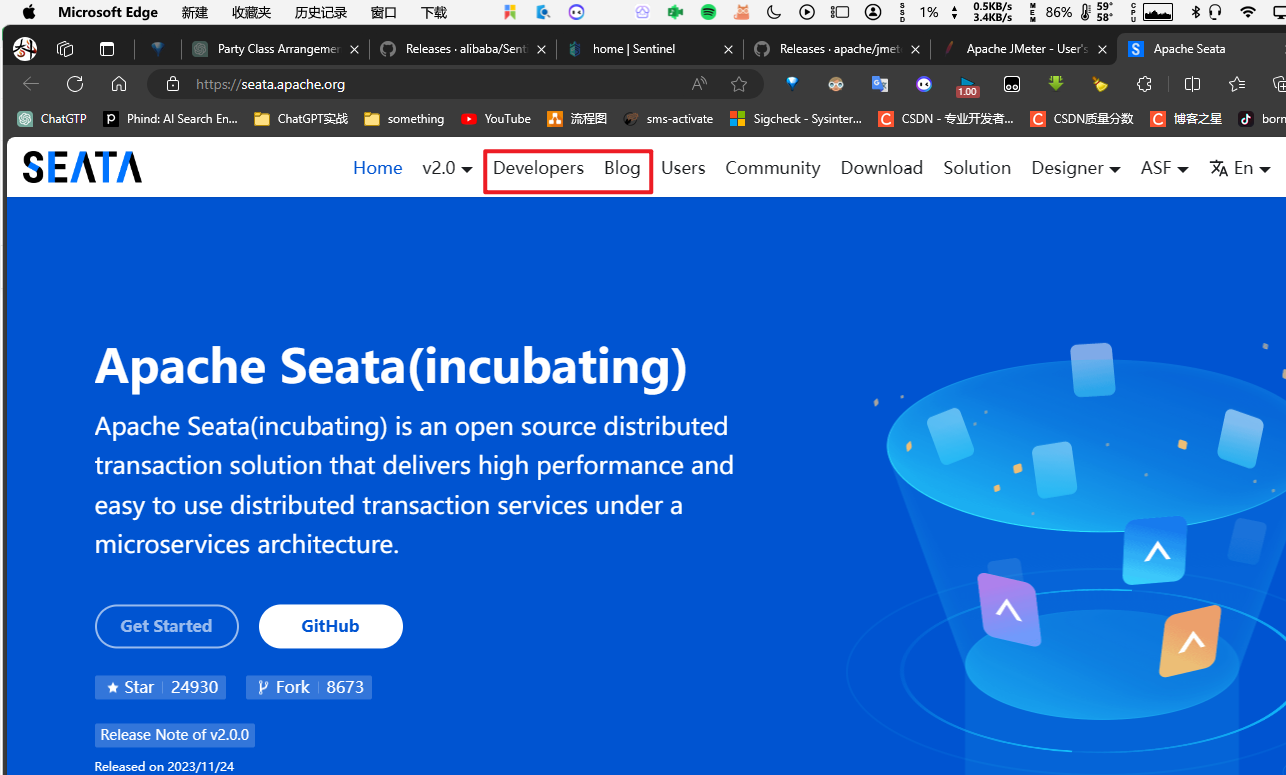Expand the ASF dropdown

1164,168
